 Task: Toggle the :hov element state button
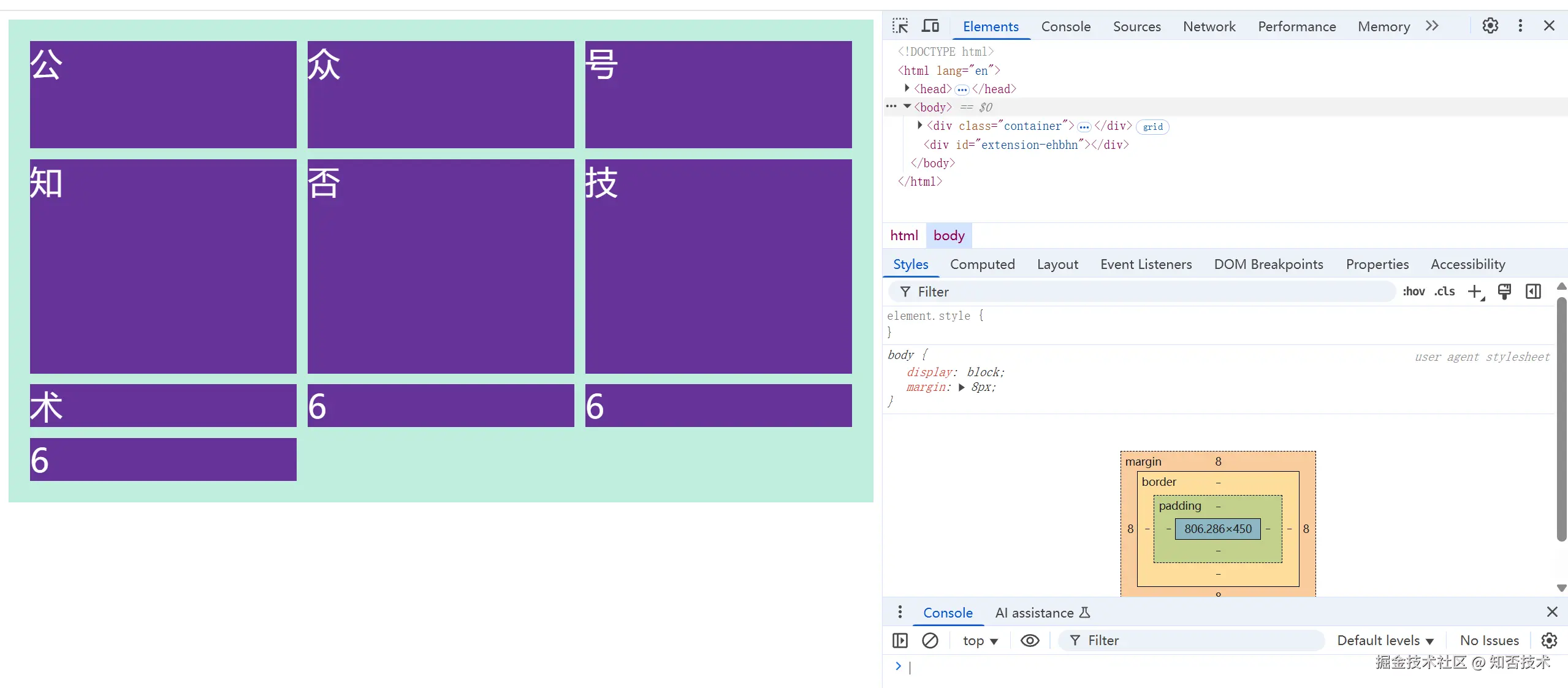click(1414, 292)
